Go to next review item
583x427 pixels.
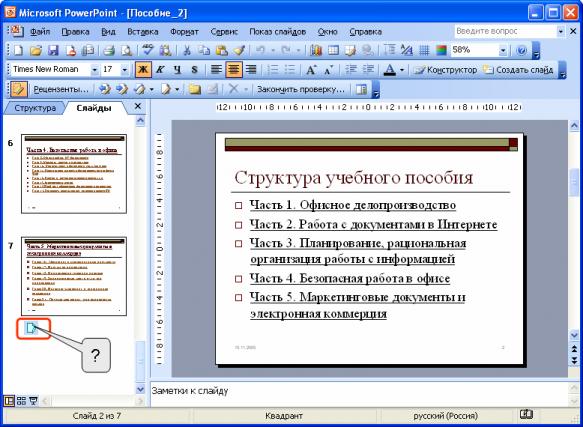tap(122, 89)
